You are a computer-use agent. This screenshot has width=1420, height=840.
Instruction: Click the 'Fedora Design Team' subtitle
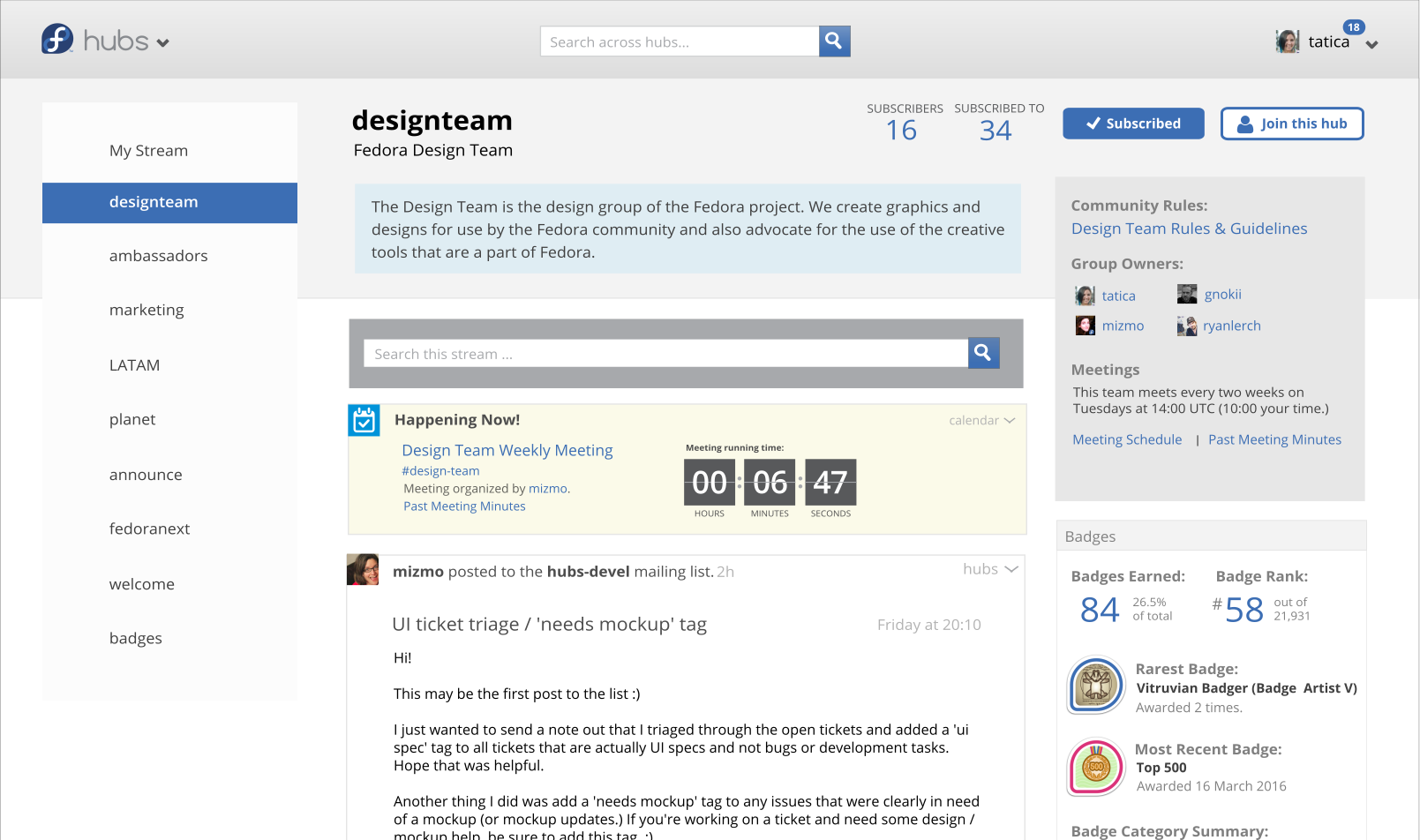click(x=432, y=151)
